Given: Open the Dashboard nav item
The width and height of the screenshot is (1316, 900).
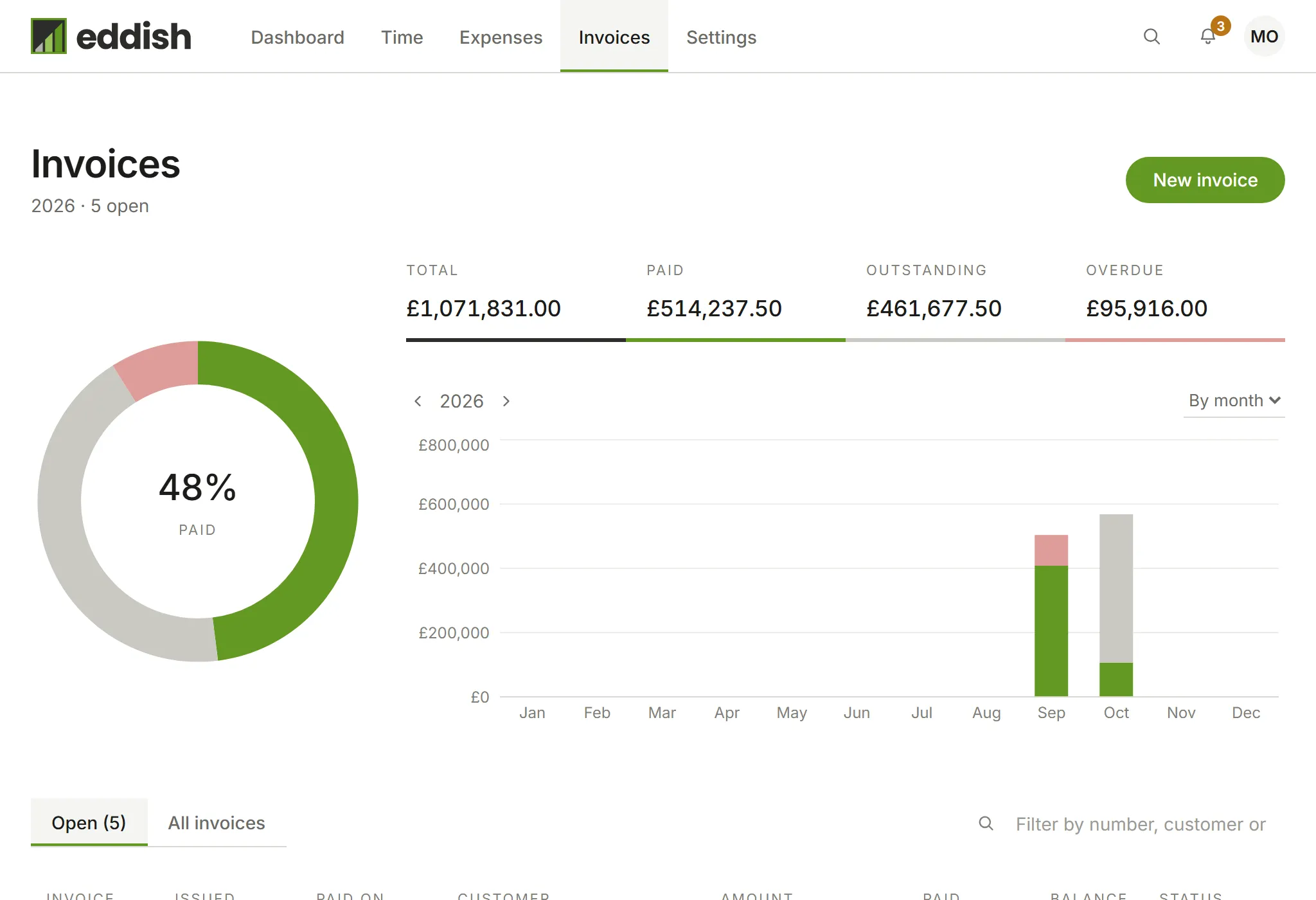Looking at the screenshot, I should [298, 37].
